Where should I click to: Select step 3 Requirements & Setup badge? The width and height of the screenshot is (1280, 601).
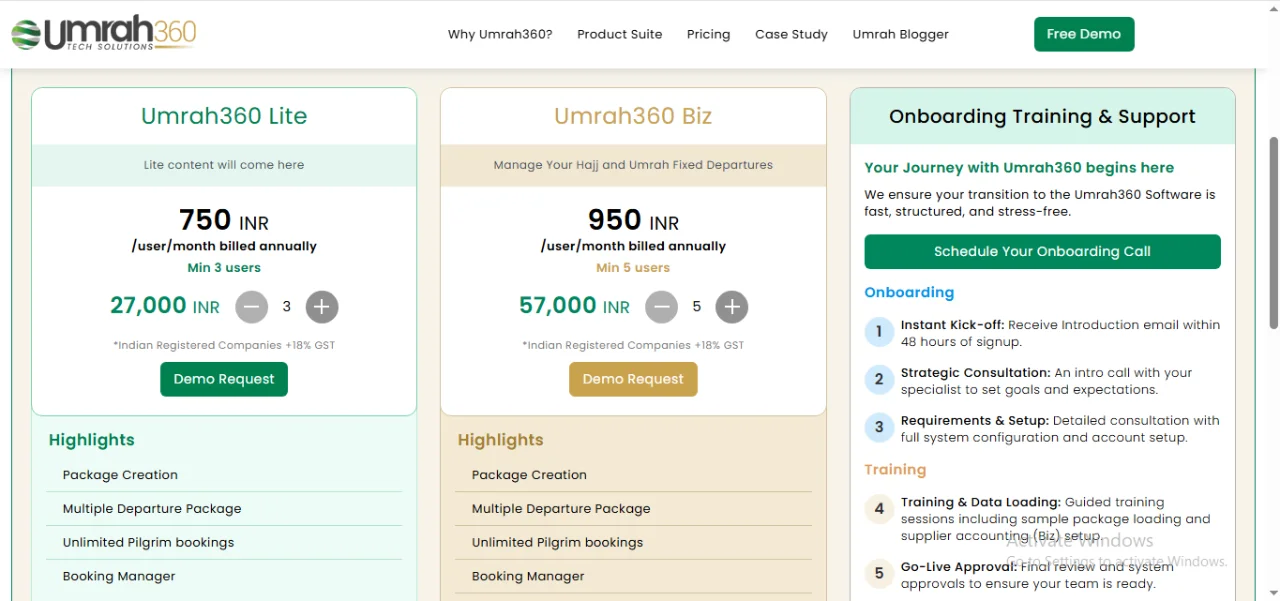click(879, 428)
